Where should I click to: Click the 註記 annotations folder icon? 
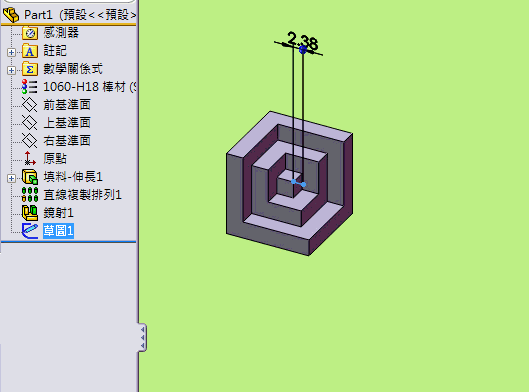pyautogui.click(x=30, y=51)
